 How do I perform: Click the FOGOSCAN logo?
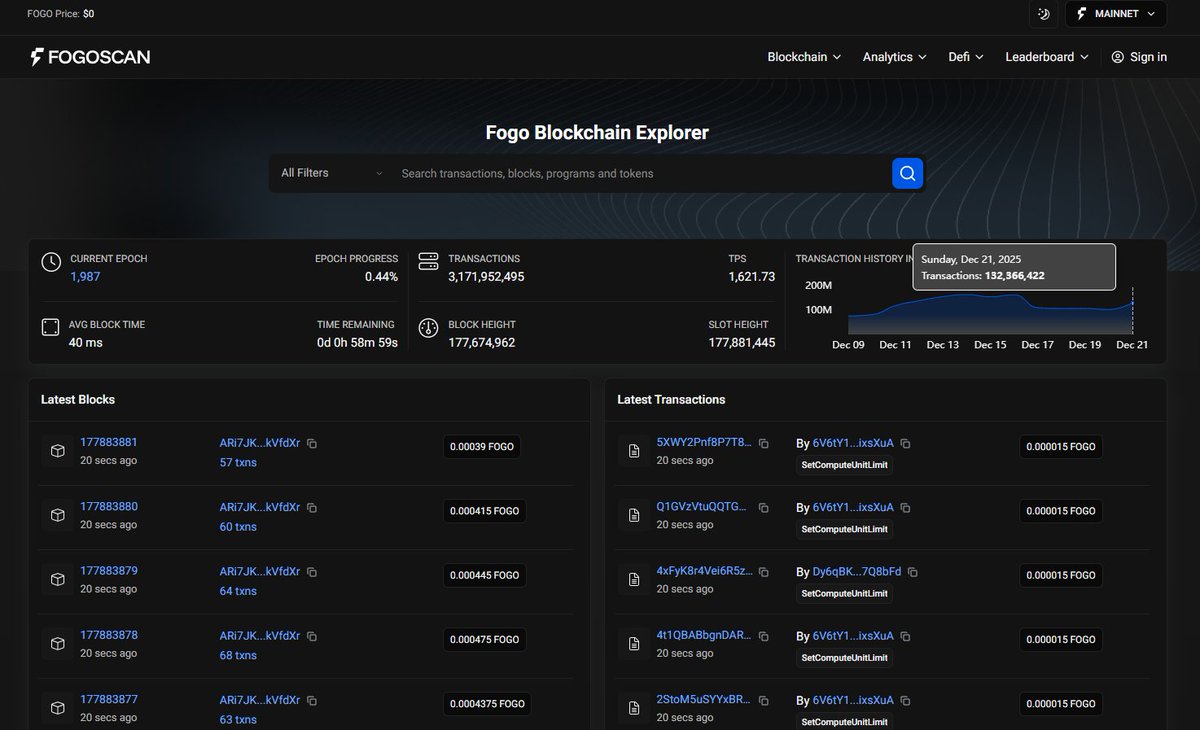click(x=90, y=57)
